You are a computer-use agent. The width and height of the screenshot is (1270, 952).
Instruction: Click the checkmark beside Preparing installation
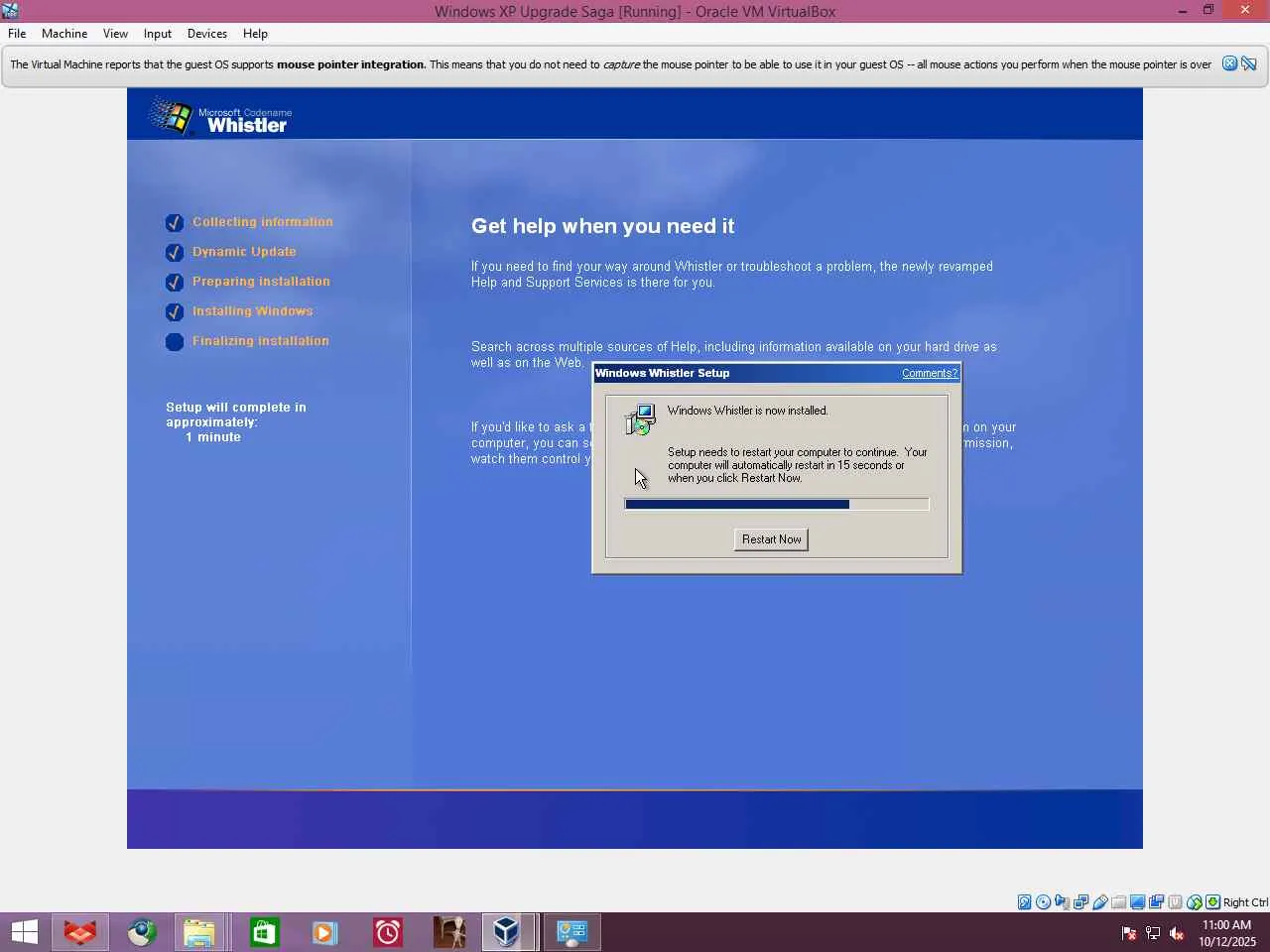pos(175,283)
